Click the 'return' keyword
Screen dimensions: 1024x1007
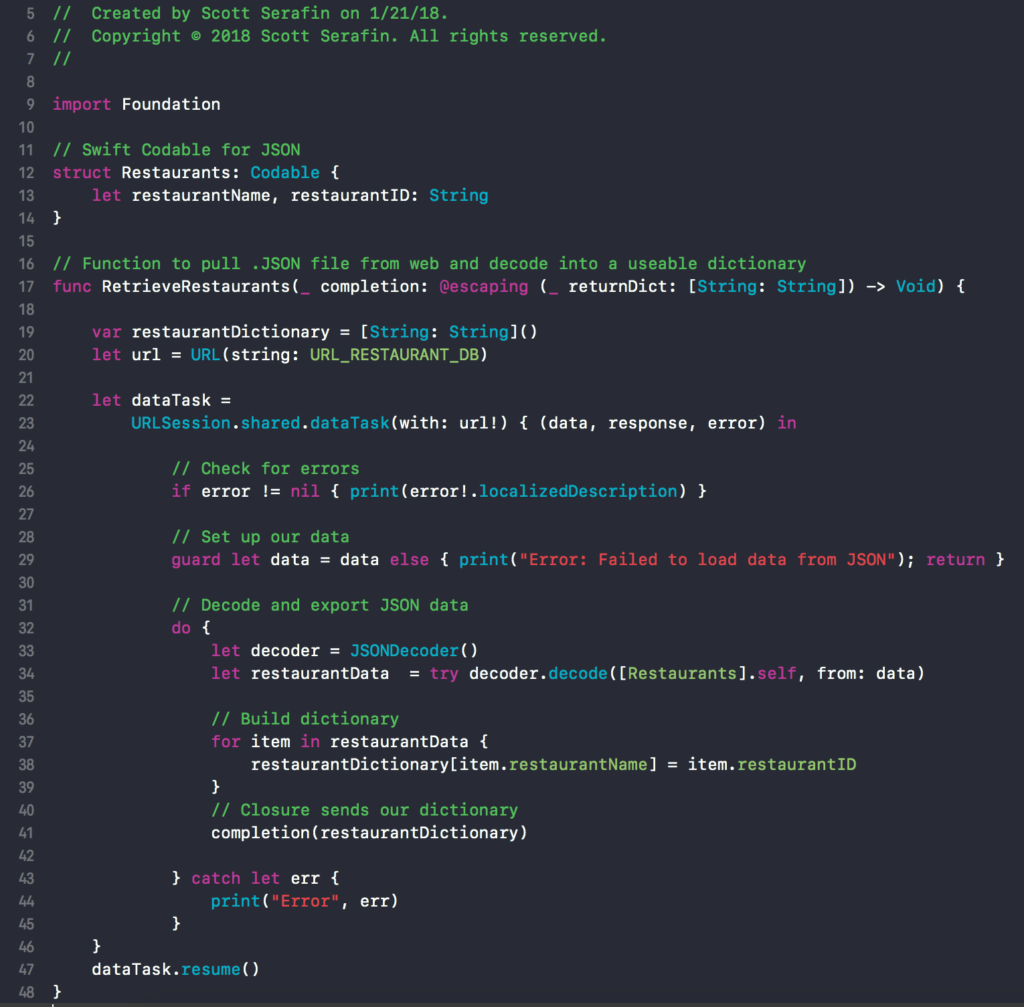(x=955, y=560)
